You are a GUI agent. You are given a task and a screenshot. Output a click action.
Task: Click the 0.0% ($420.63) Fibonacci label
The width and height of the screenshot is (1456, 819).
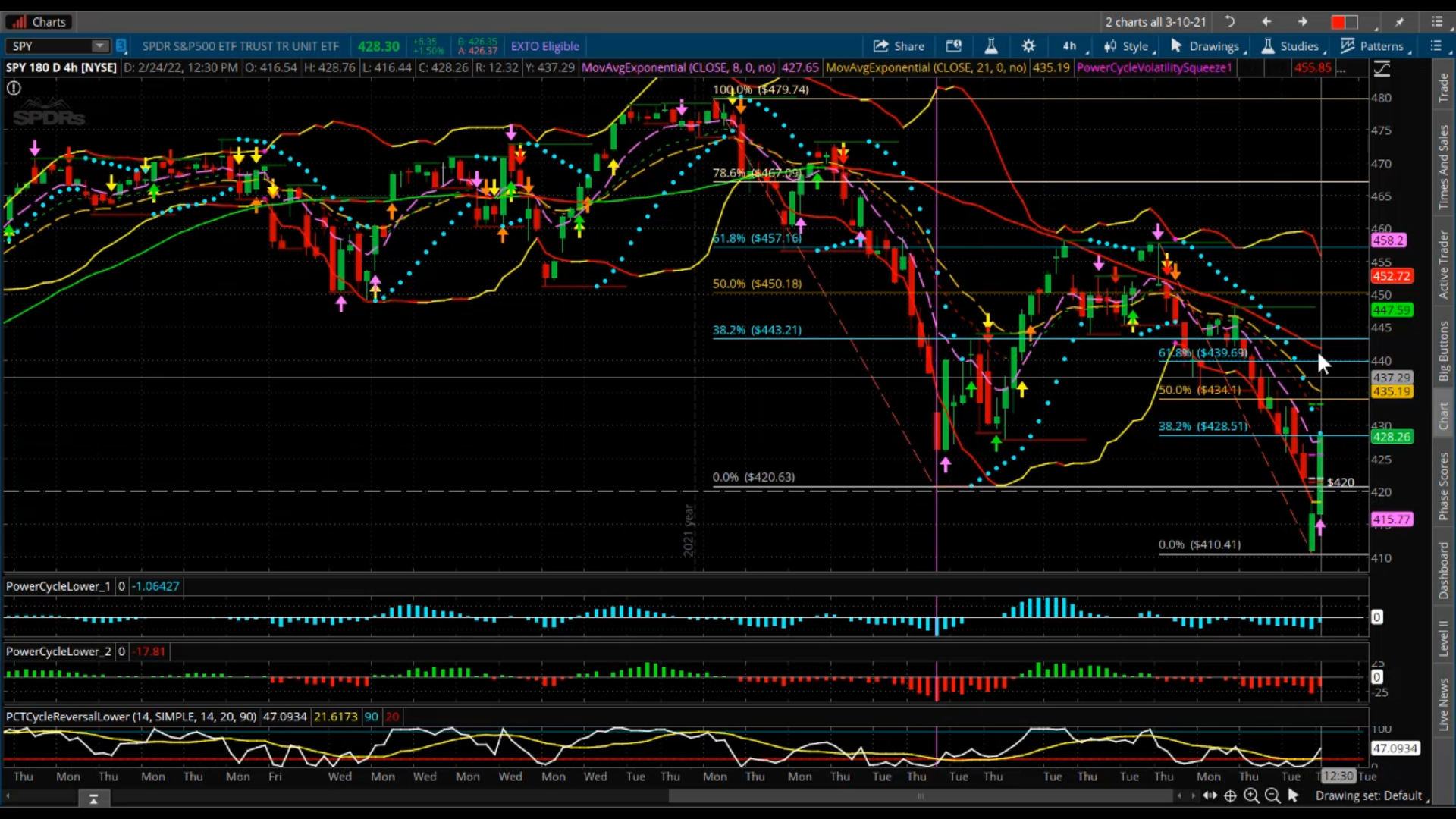pyautogui.click(x=754, y=477)
